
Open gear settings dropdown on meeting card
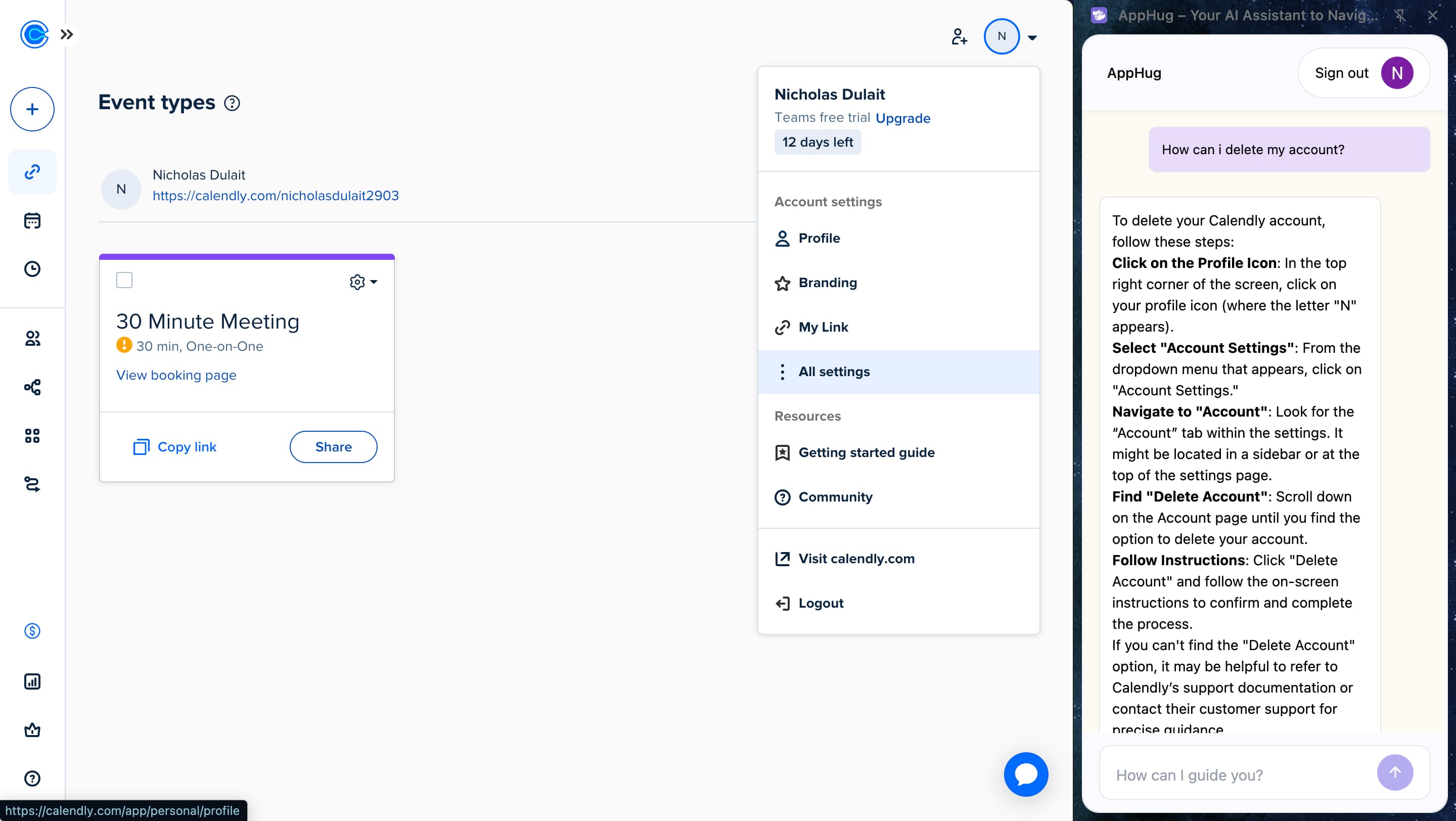tap(363, 282)
